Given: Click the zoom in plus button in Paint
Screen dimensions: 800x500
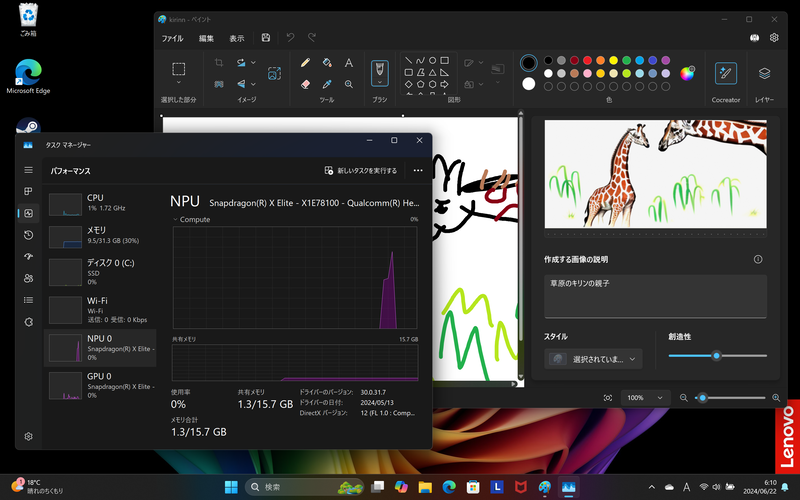Looking at the screenshot, I should click(x=776, y=398).
